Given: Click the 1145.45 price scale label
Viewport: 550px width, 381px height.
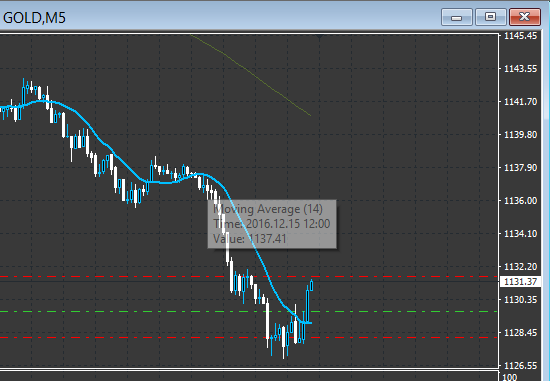Looking at the screenshot, I should (x=520, y=36).
